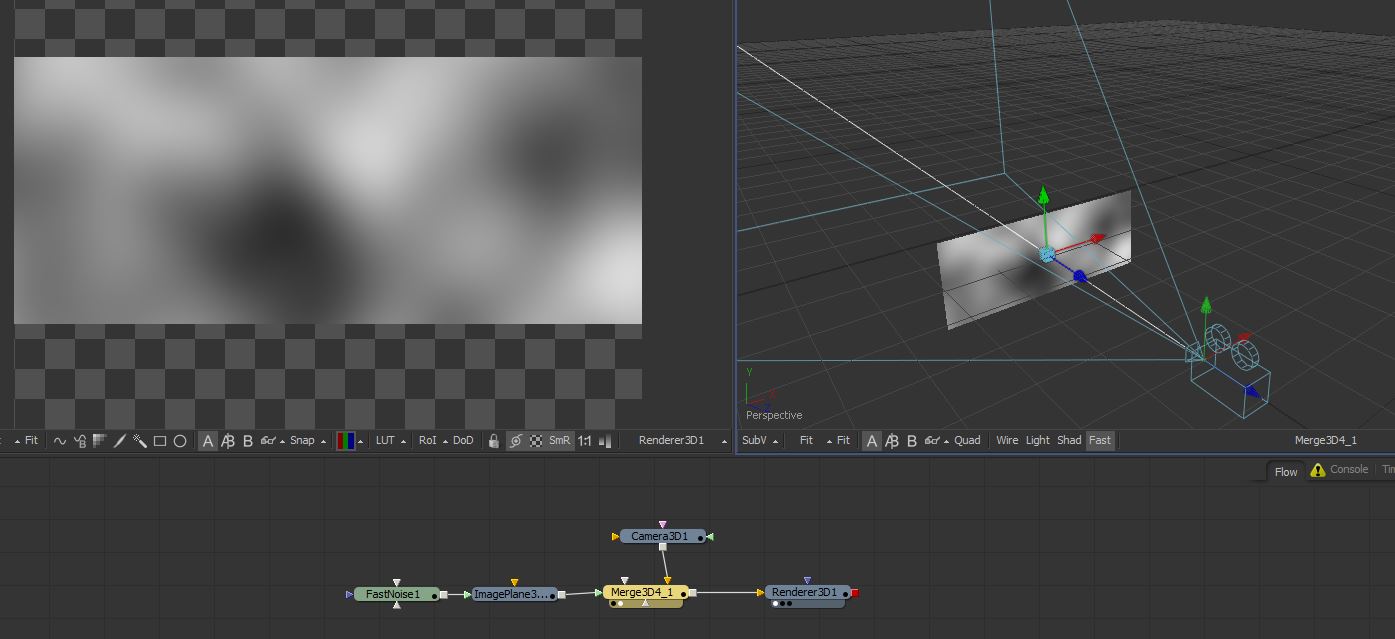
Task: Switch 3D viewer to buffer A
Action: (x=872, y=440)
